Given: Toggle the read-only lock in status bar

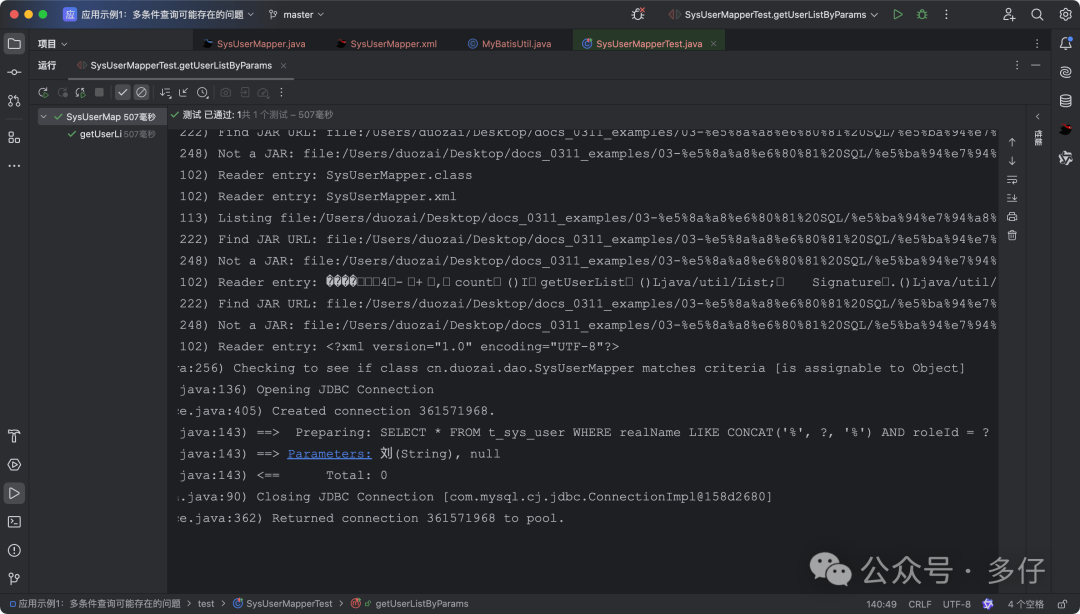Looking at the screenshot, I should 1063,604.
